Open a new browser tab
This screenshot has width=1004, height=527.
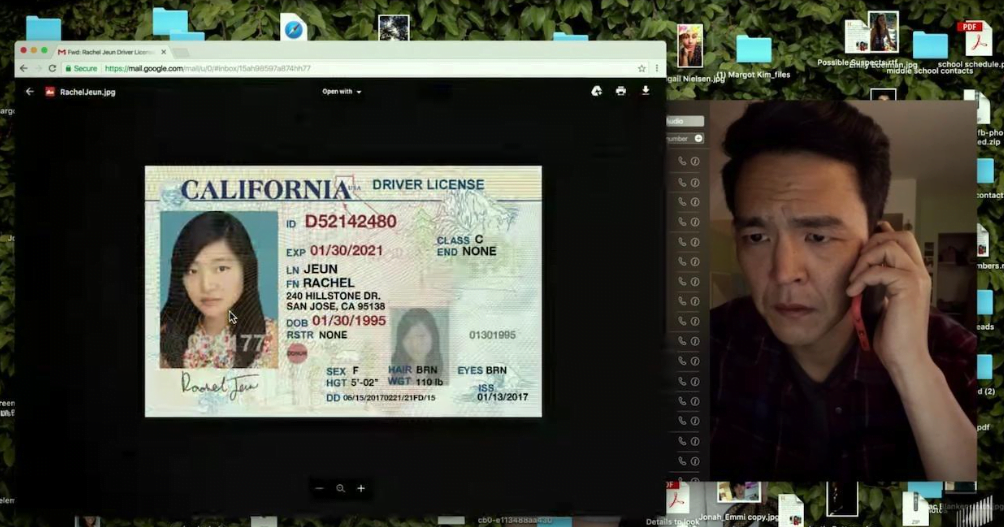pos(181,52)
